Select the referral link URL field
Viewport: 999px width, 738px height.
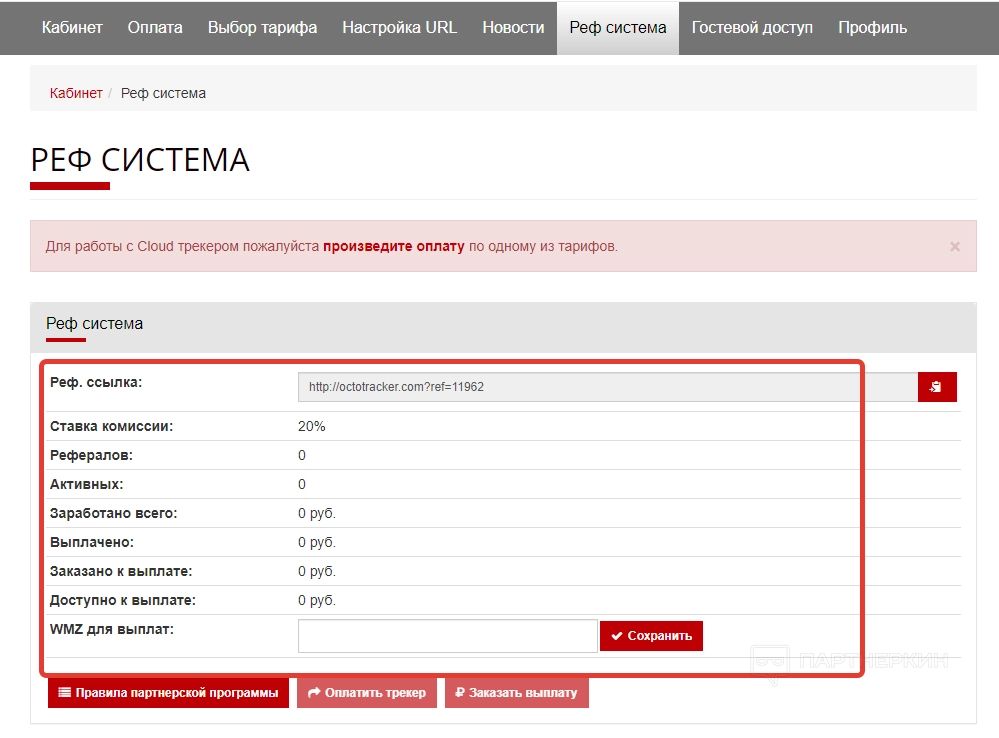click(608, 387)
